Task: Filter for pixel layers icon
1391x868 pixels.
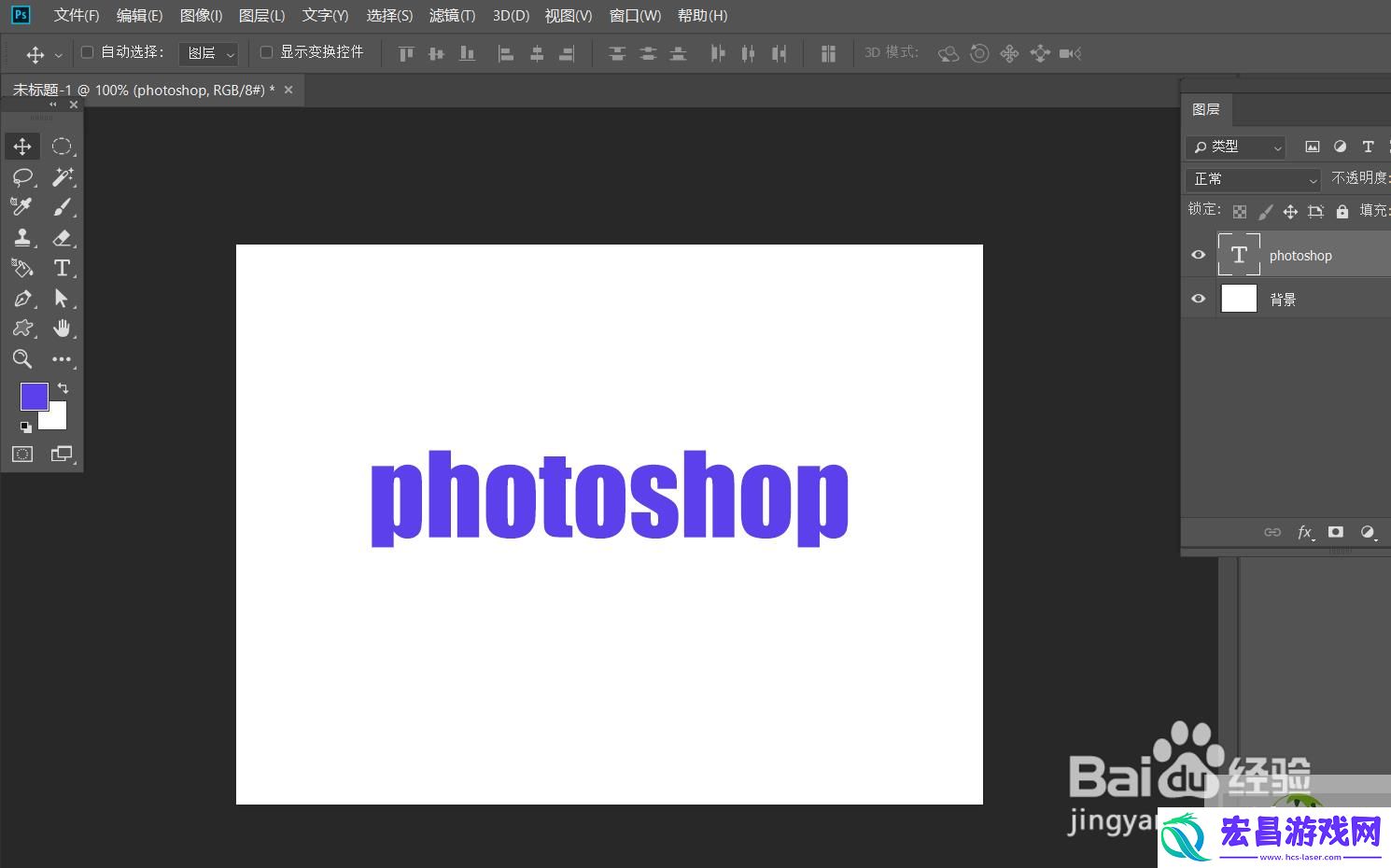Action: tap(1313, 147)
